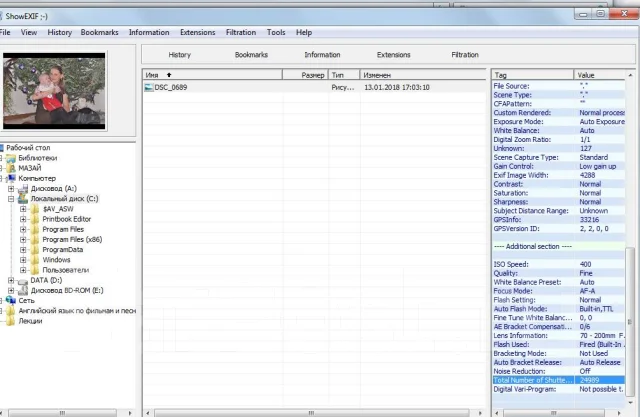Select the Lens Information tag row
This screenshot has height=417, width=640.
click(558, 336)
